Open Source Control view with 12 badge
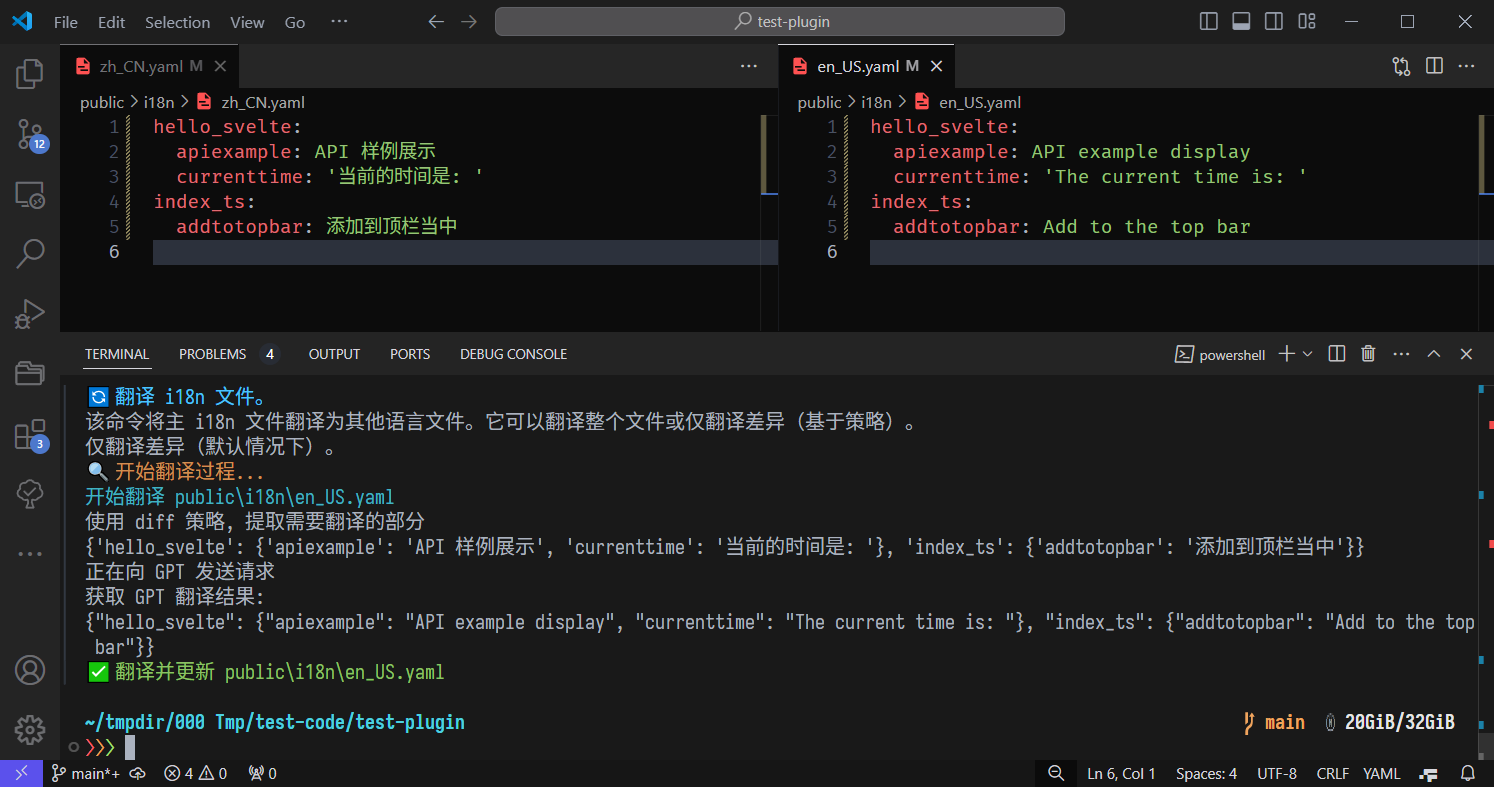This screenshot has height=787, width=1494. (30, 133)
